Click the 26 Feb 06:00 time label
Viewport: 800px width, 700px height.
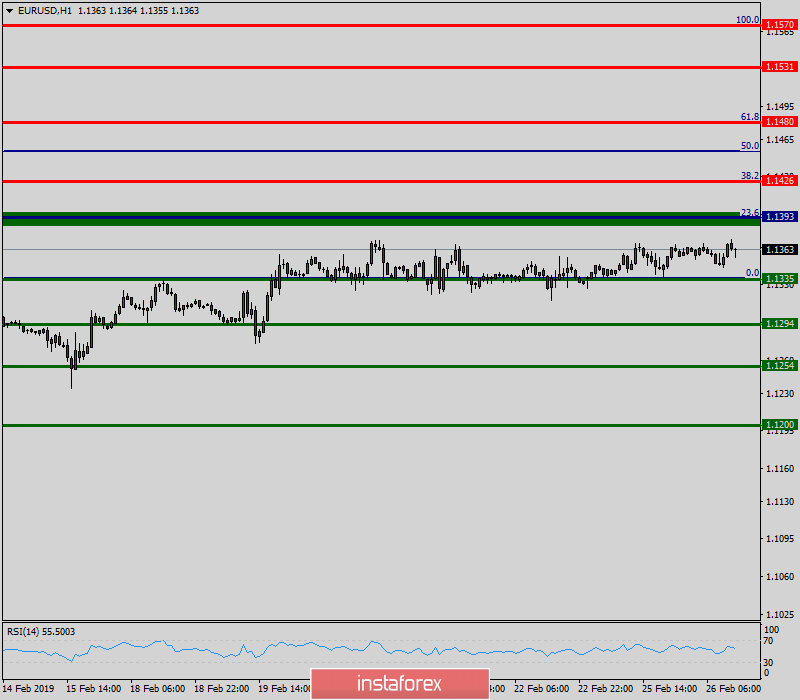[733, 689]
